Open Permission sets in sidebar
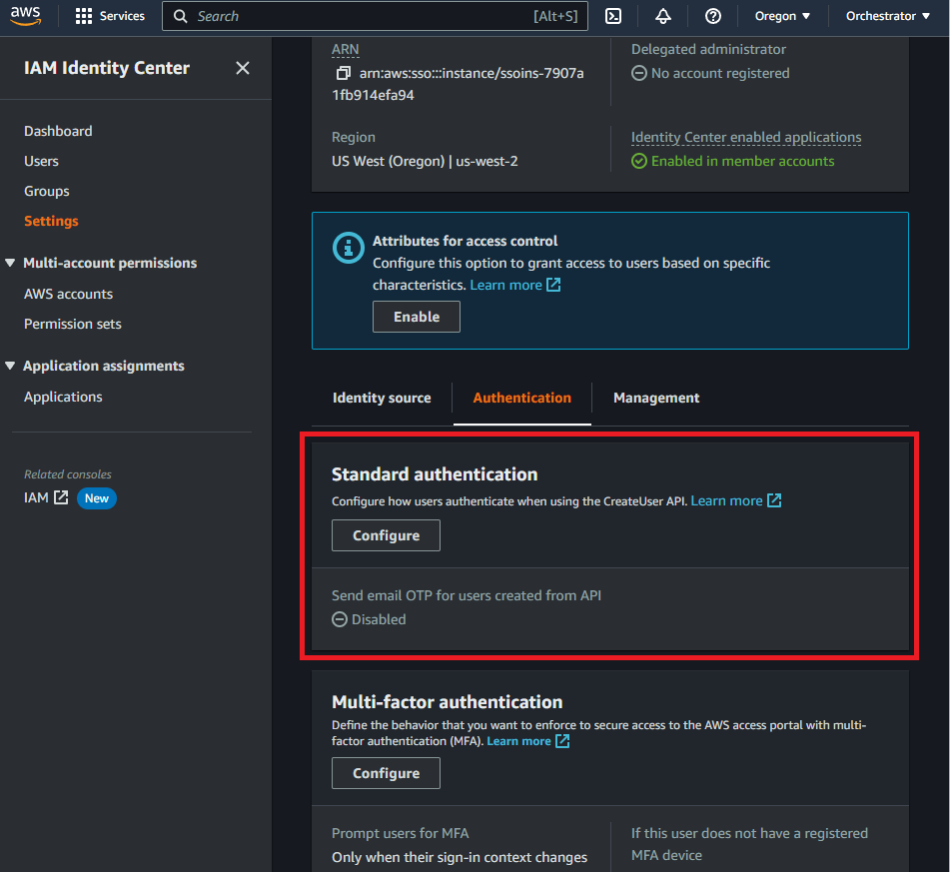 73,324
